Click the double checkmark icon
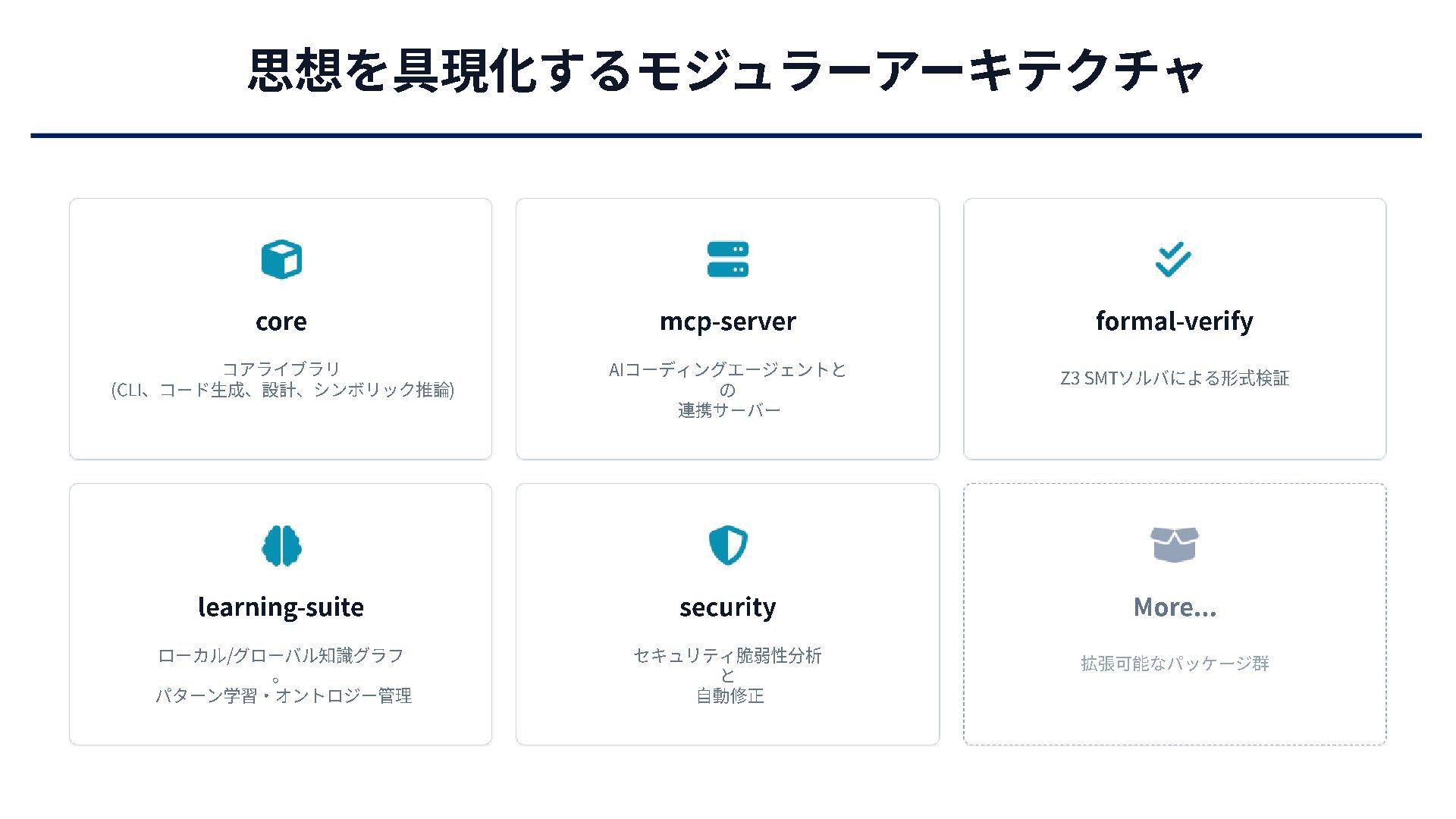 pos(1173,259)
